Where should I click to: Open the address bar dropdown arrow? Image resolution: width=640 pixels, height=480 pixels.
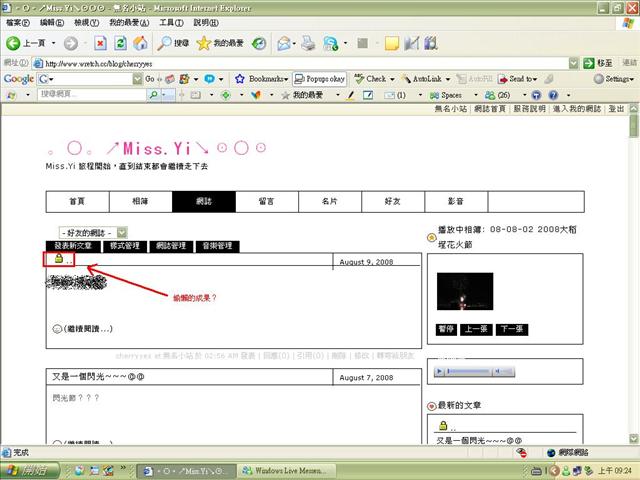(x=573, y=63)
